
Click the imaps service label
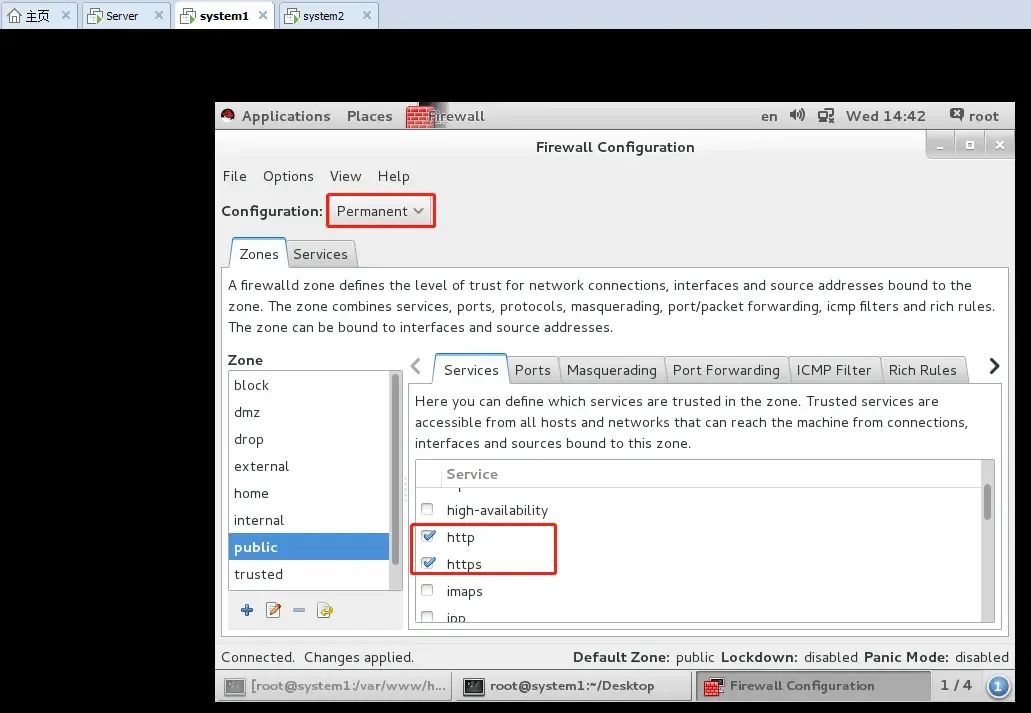[x=464, y=591]
